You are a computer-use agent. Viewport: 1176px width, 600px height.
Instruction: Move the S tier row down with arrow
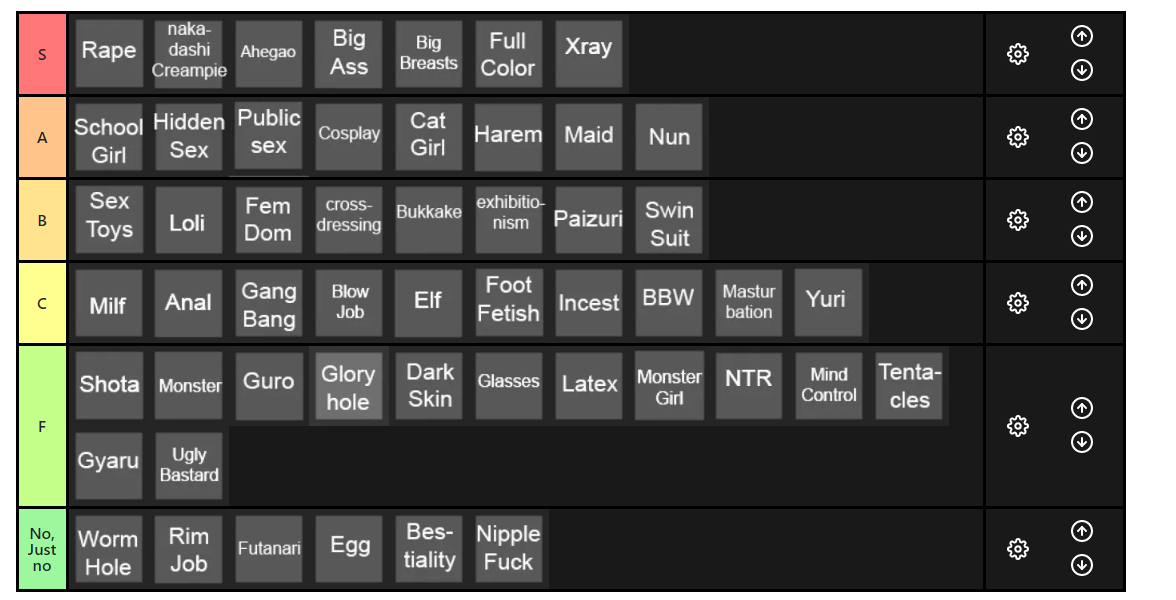[x=1081, y=70]
